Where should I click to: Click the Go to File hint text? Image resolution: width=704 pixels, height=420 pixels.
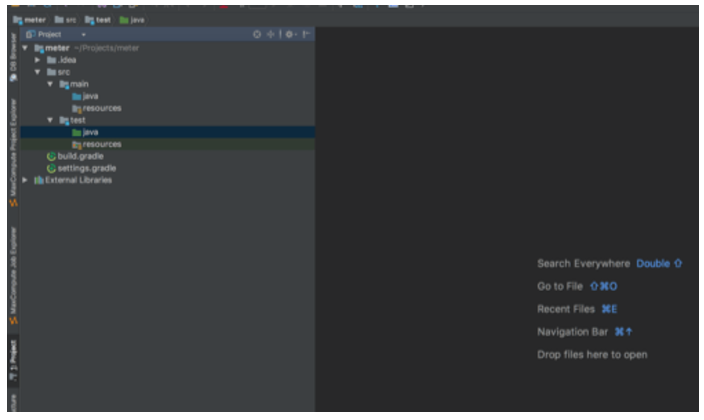click(559, 286)
